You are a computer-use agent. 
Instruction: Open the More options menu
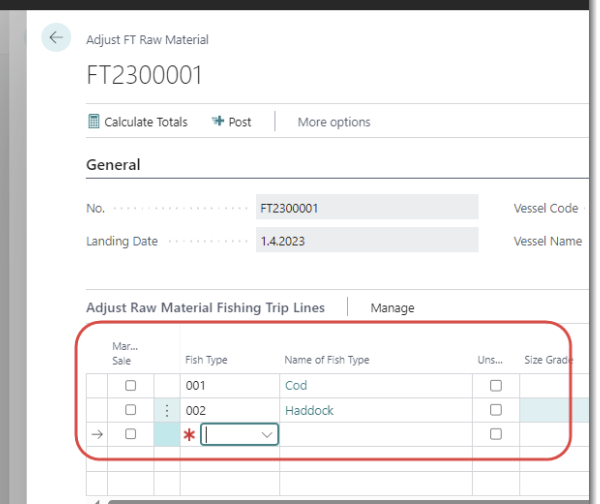(x=334, y=122)
